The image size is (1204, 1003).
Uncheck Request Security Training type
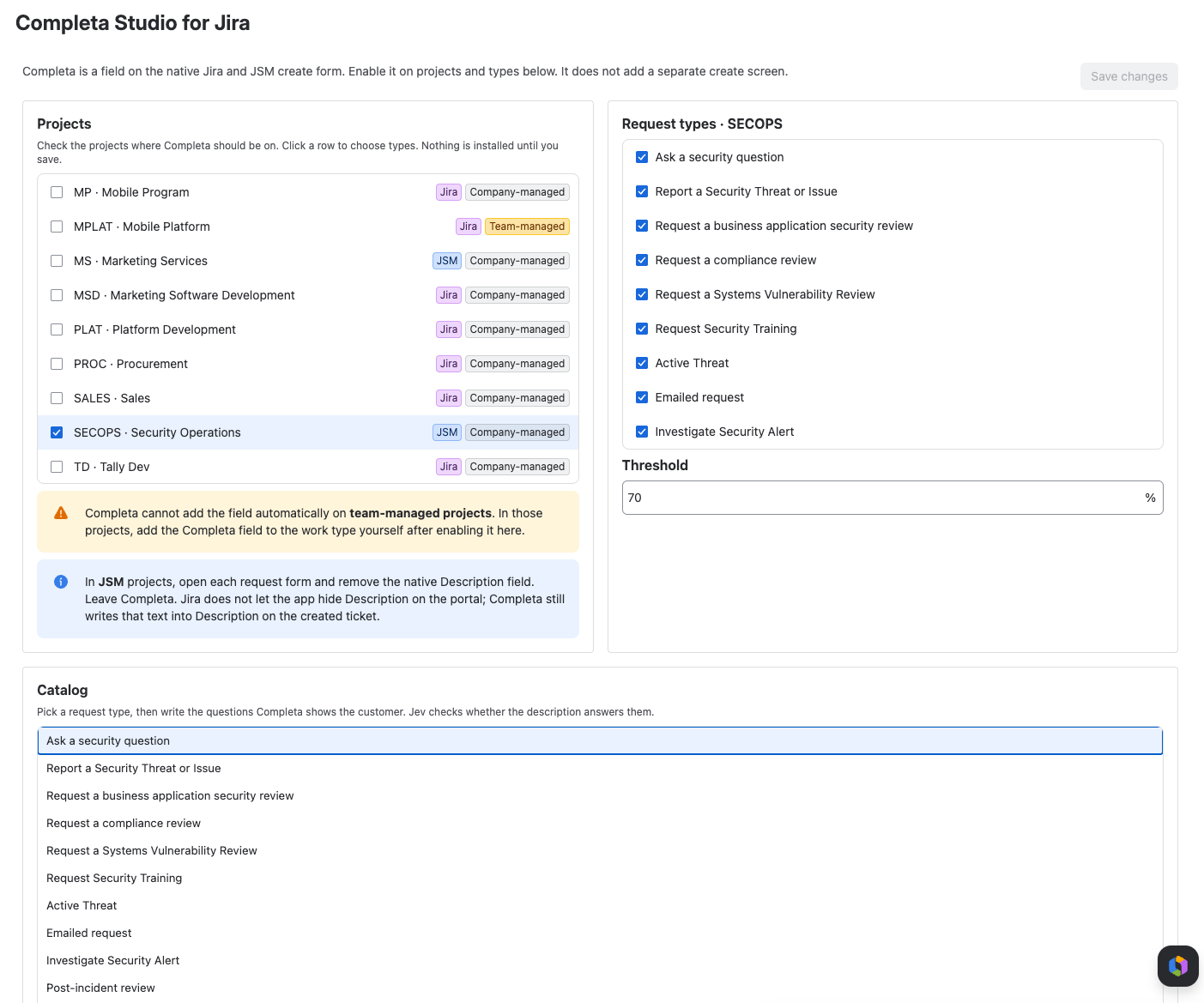coord(642,329)
